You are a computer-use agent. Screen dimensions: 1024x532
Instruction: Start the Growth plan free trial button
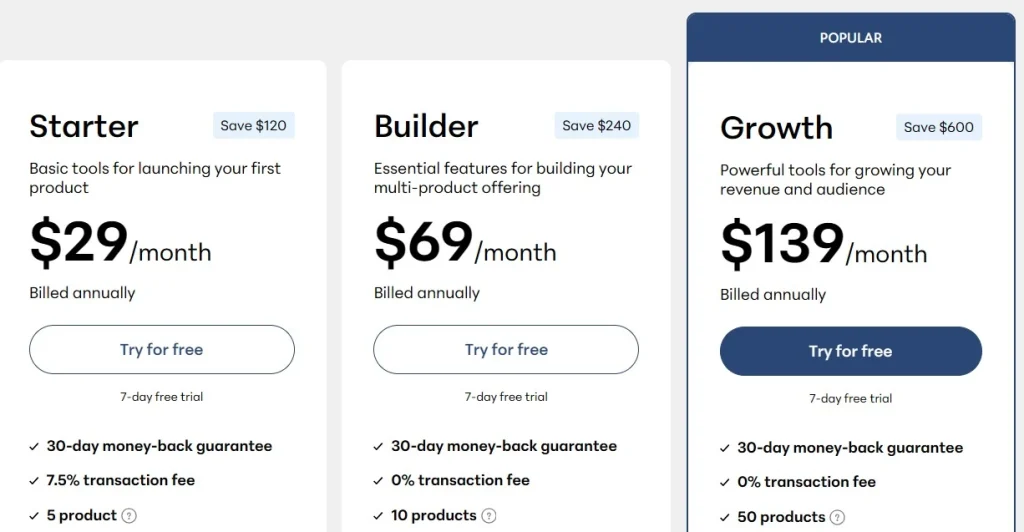tap(850, 351)
